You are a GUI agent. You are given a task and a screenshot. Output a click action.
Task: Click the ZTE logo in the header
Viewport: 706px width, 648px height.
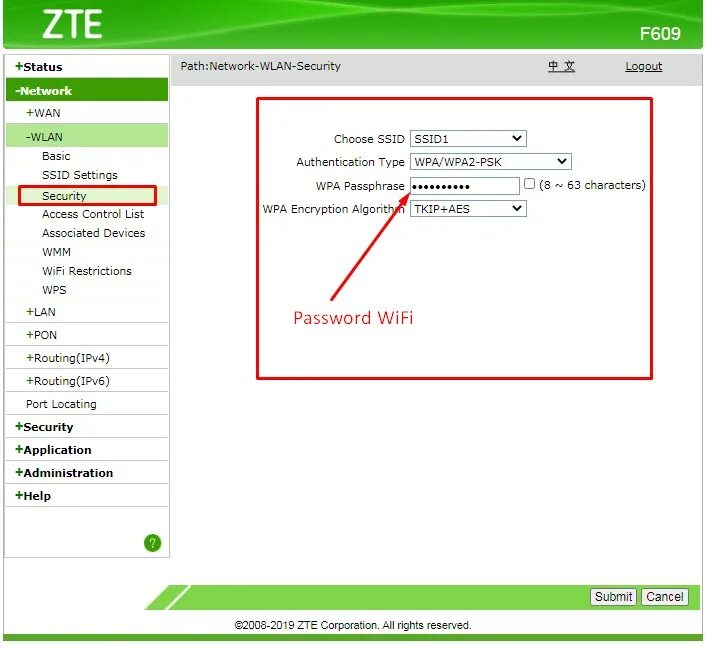72,25
